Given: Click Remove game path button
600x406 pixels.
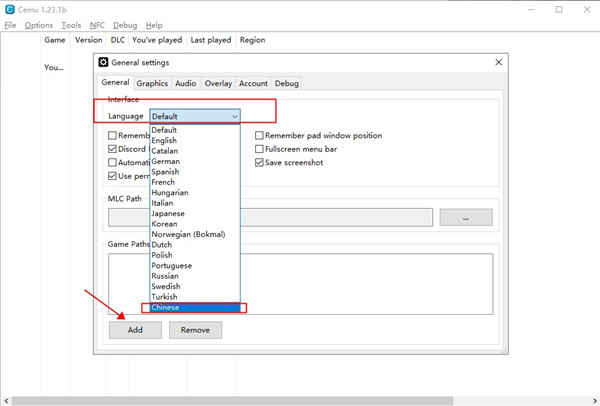Looking at the screenshot, I should 195,330.
